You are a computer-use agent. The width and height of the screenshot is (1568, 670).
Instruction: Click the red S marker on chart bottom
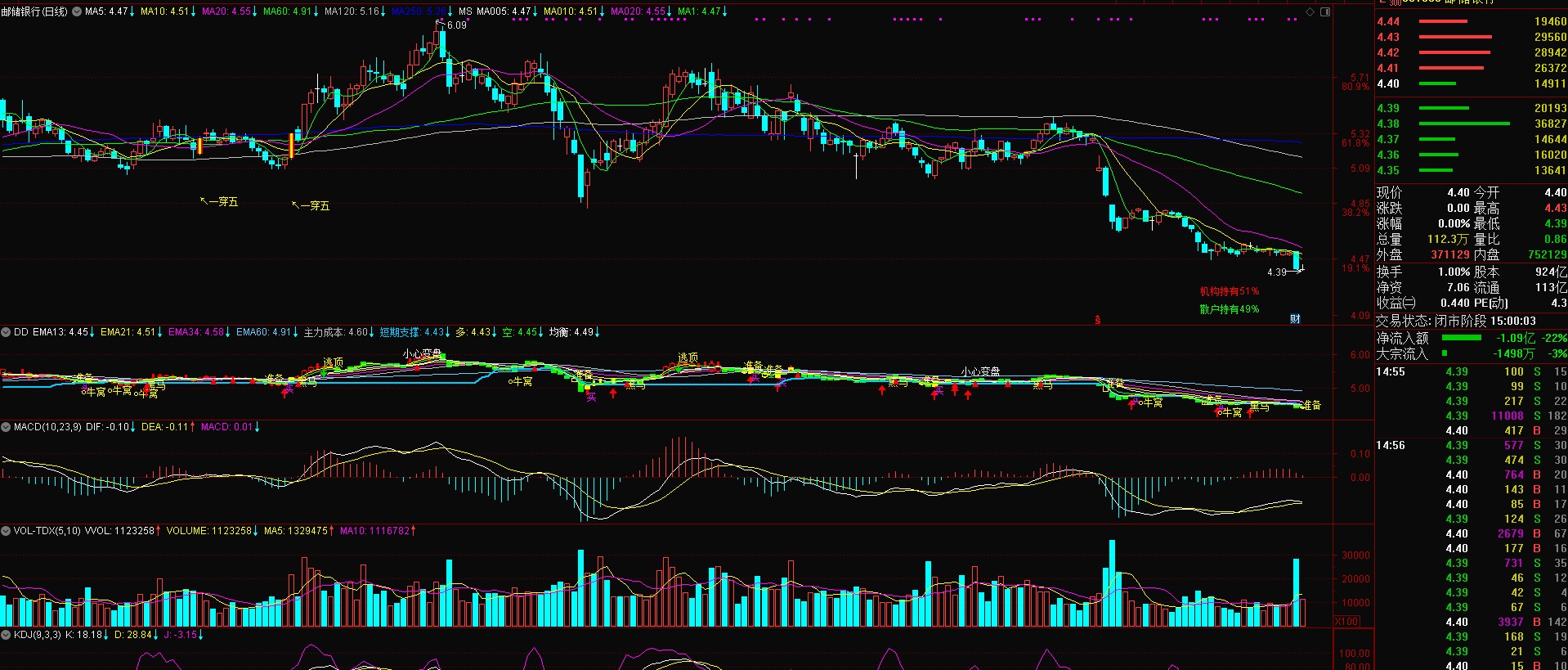click(x=1097, y=320)
